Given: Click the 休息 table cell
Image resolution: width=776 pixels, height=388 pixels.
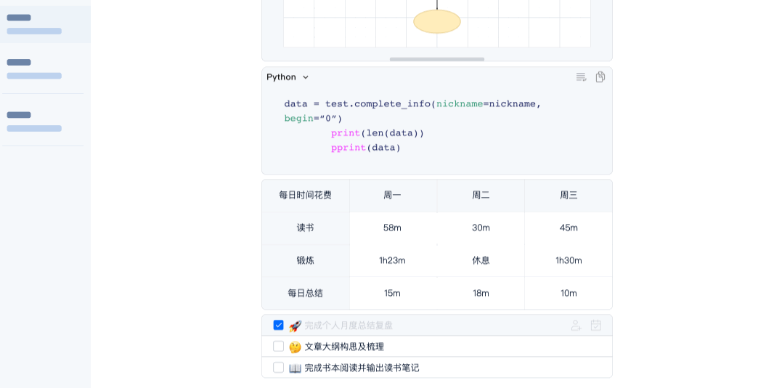Looking at the screenshot, I should (x=481, y=260).
